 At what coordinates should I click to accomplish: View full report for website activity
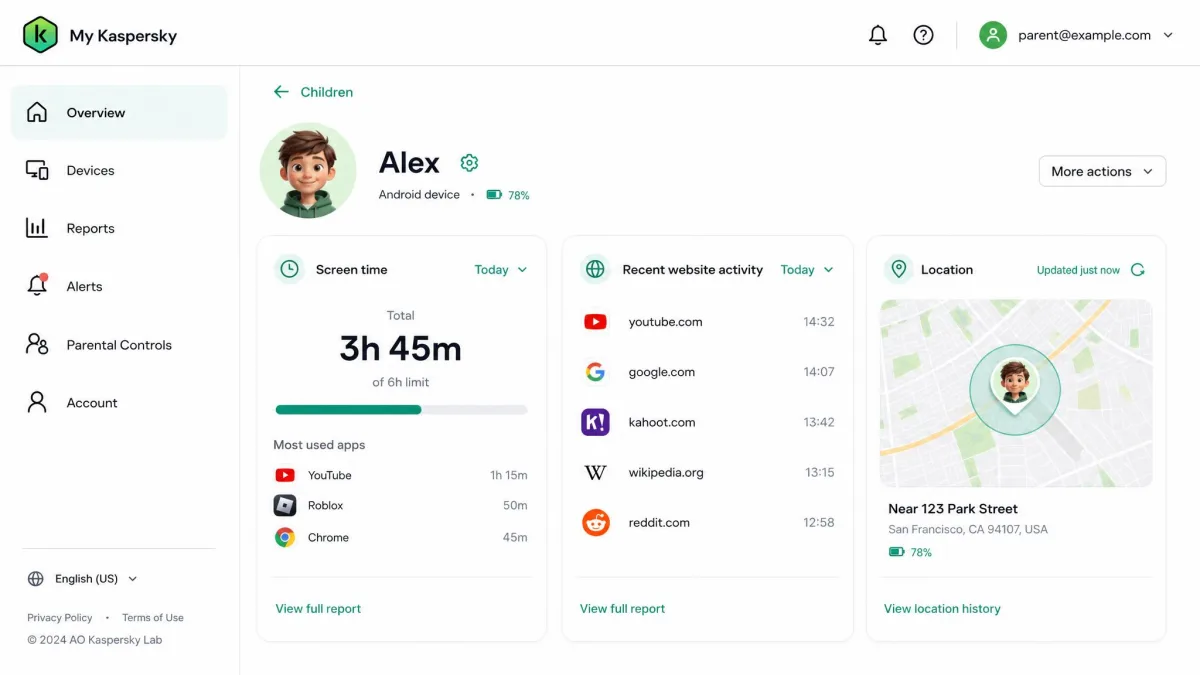[622, 609]
